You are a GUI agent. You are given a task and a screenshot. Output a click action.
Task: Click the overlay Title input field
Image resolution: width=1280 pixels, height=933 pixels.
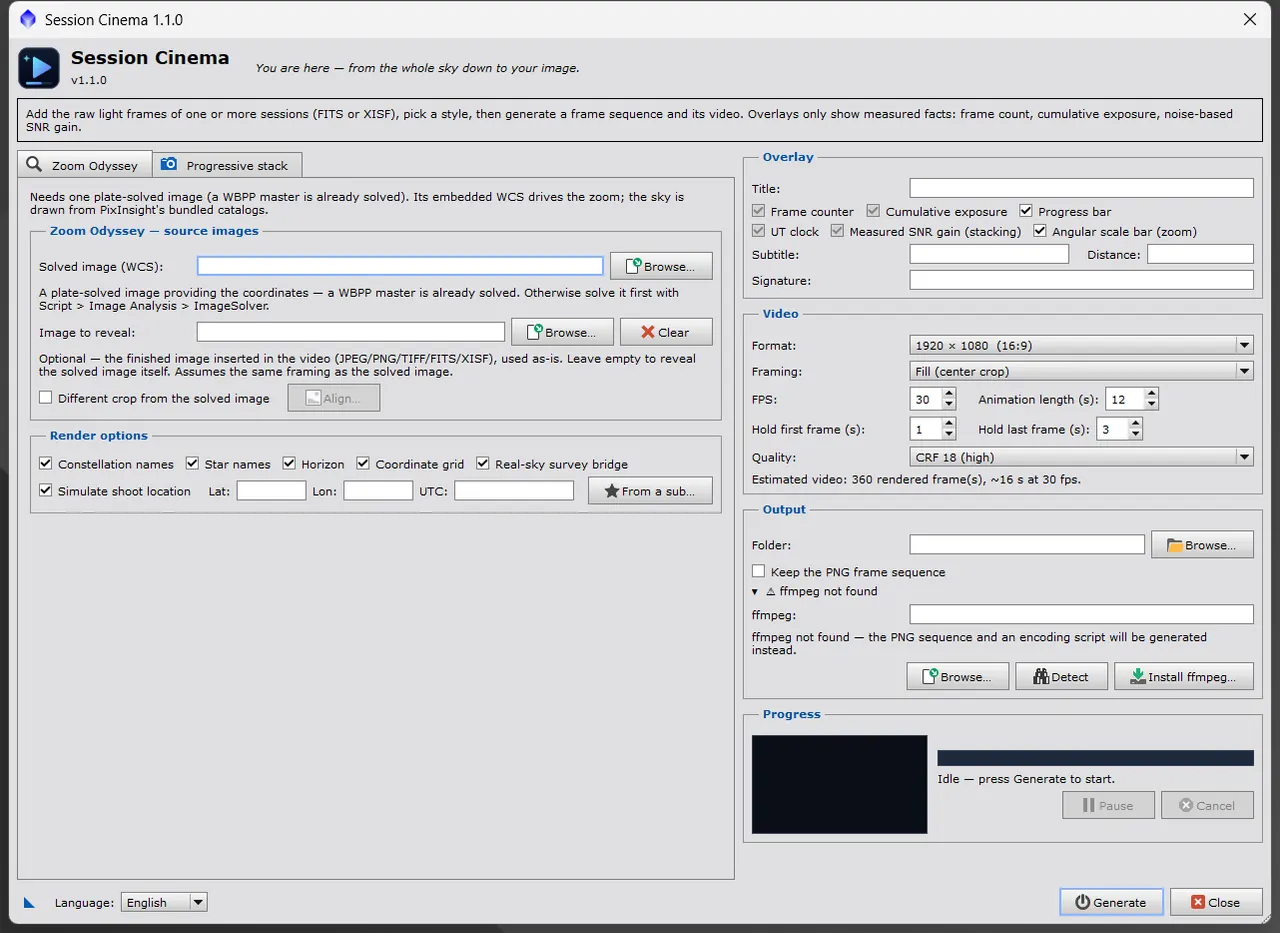[1081, 188]
